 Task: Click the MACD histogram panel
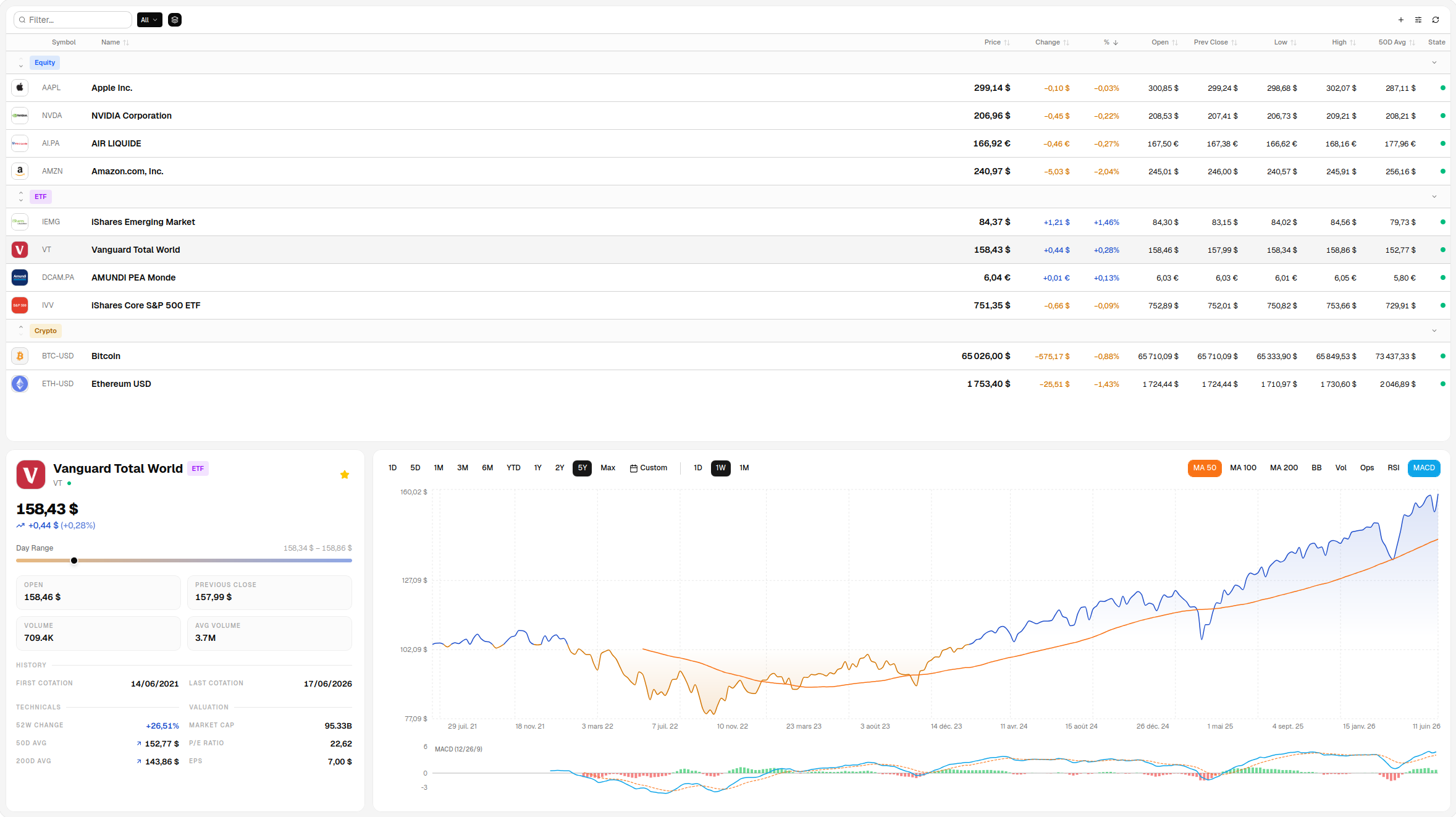(x=935, y=769)
